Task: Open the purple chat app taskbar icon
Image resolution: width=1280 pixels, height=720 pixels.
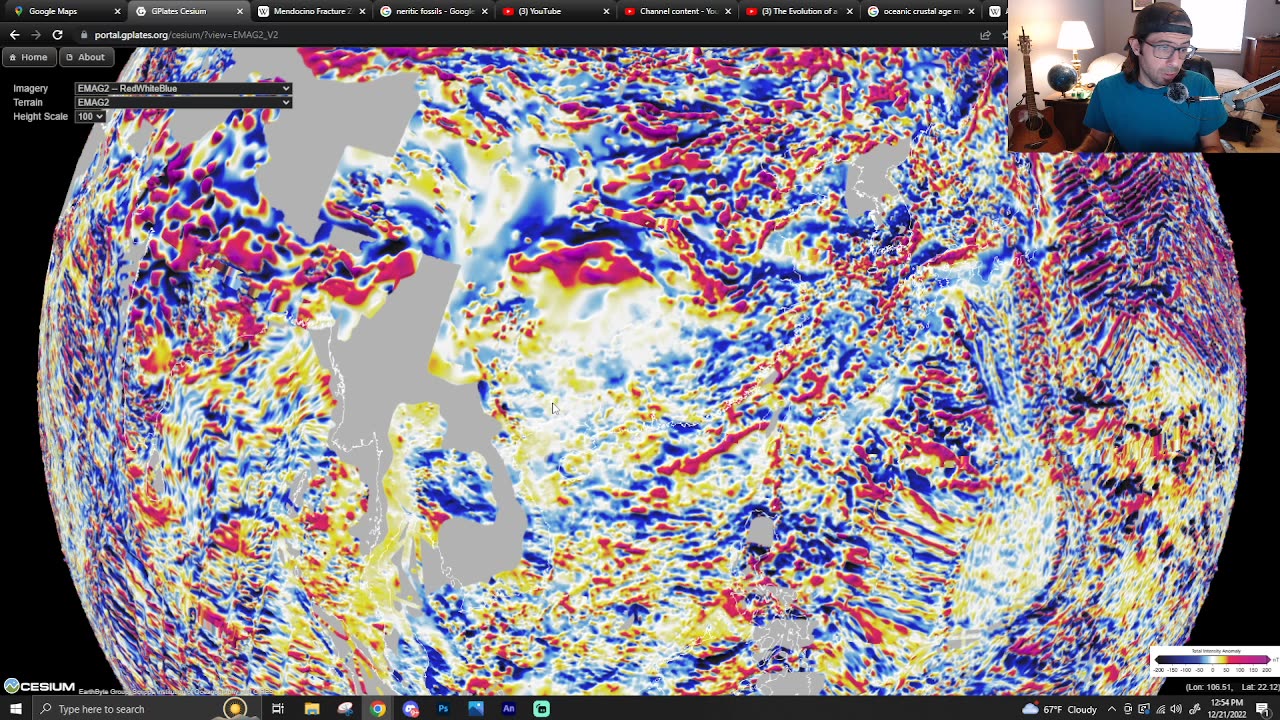Action: pos(411,709)
